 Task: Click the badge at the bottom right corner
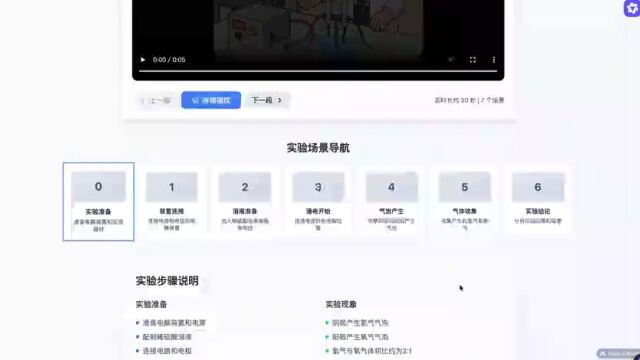point(618,353)
